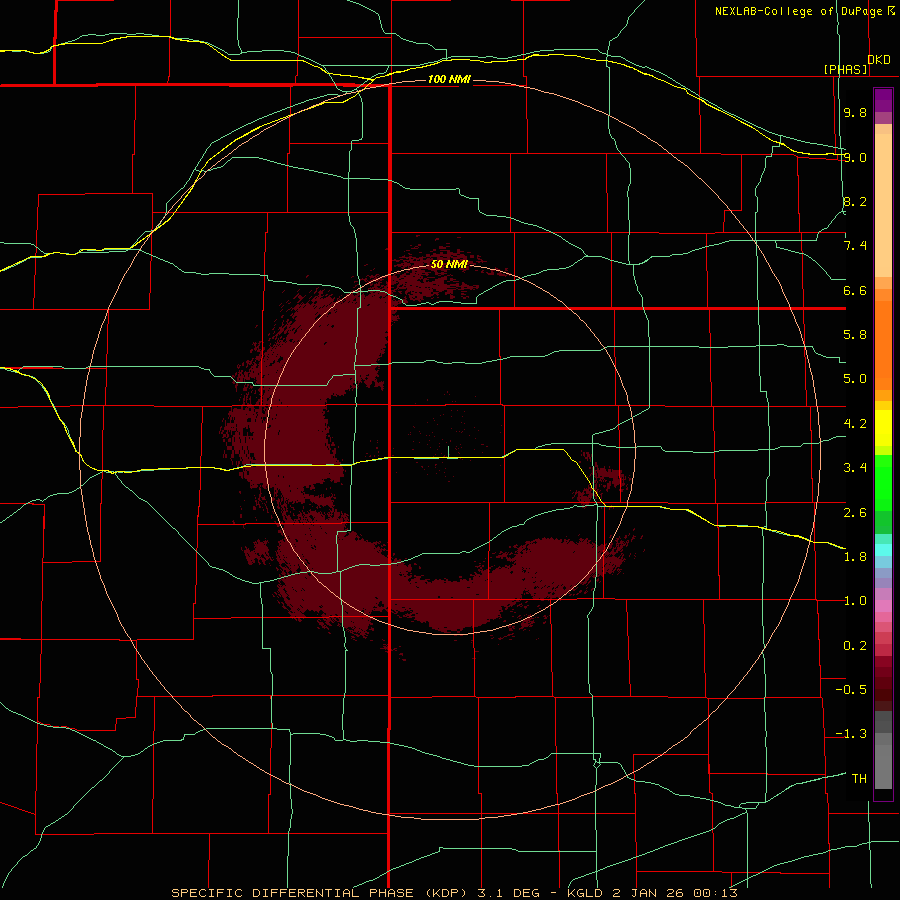Click the 4.2 scale value

(855, 424)
